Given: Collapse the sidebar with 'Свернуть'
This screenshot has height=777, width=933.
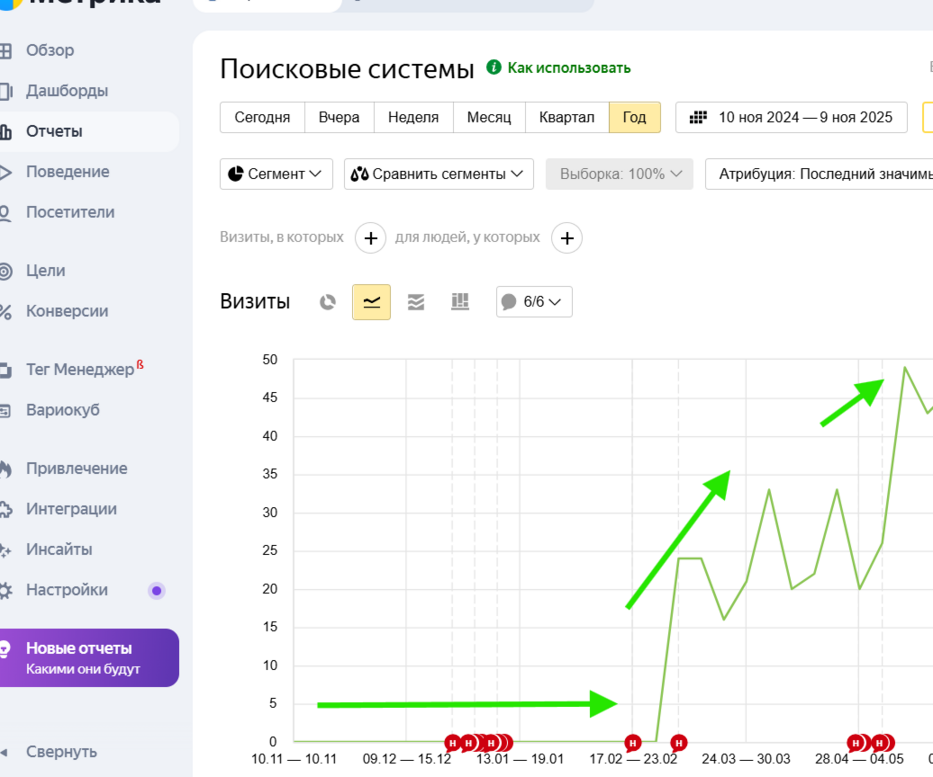Looking at the screenshot, I should click(x=61, y=752).
